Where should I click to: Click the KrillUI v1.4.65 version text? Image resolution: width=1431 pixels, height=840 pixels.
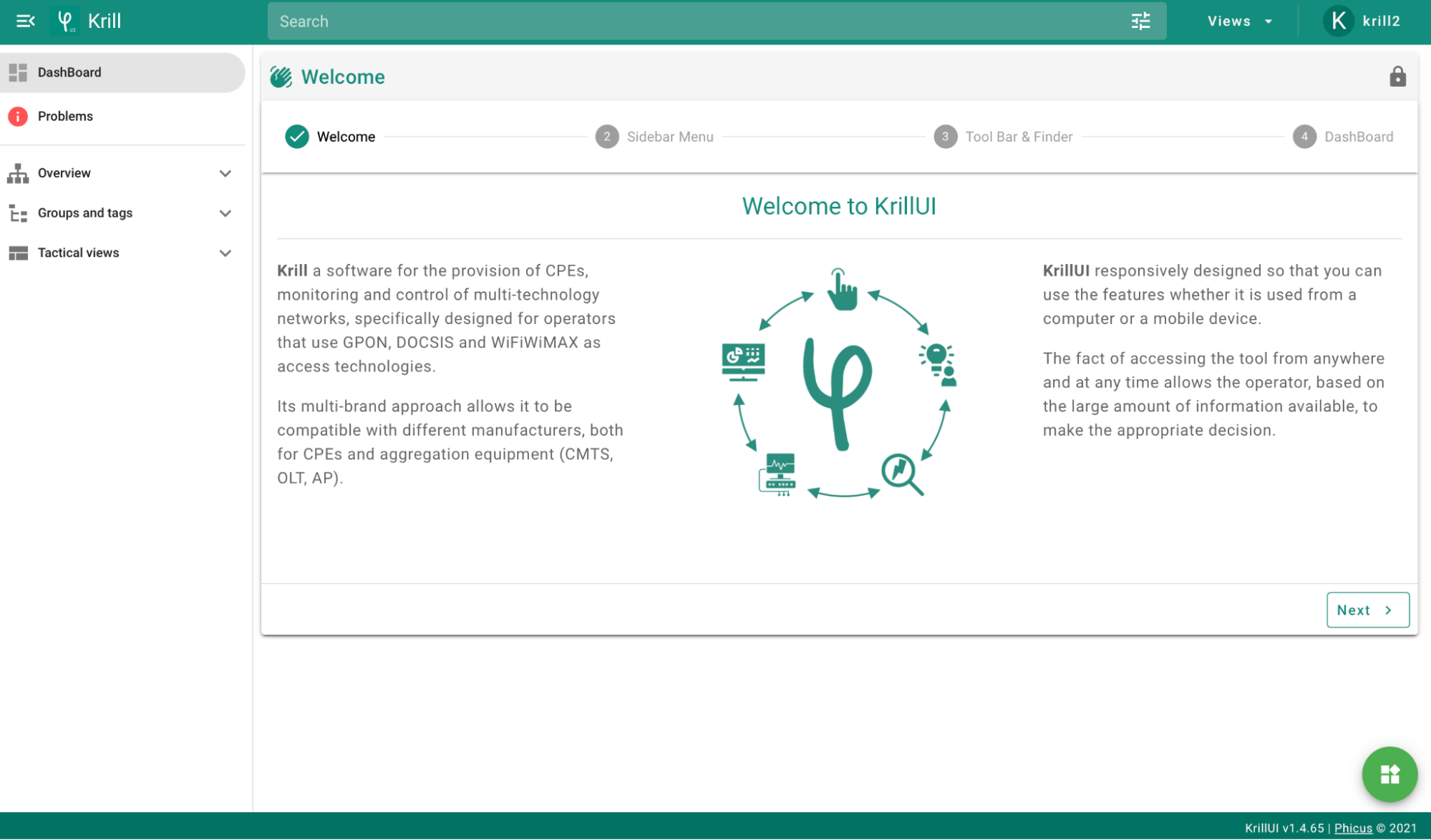pos(1284,828)
